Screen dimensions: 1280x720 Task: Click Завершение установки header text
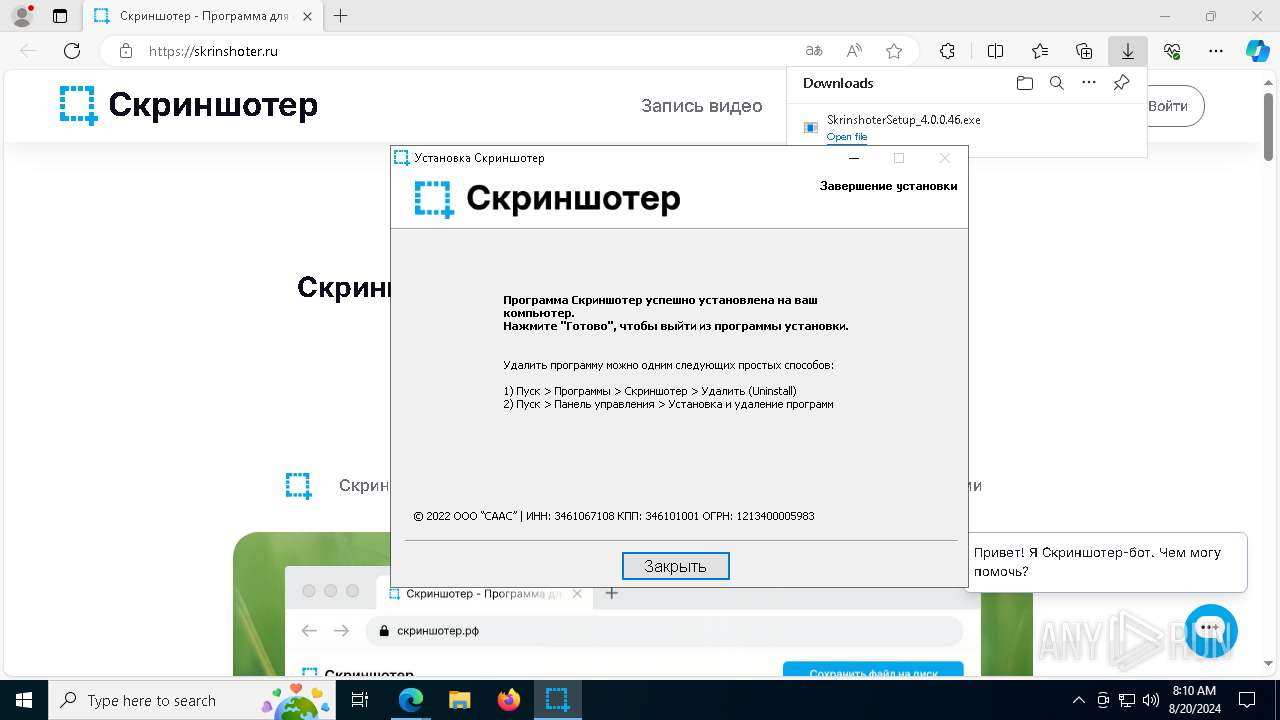888,186
